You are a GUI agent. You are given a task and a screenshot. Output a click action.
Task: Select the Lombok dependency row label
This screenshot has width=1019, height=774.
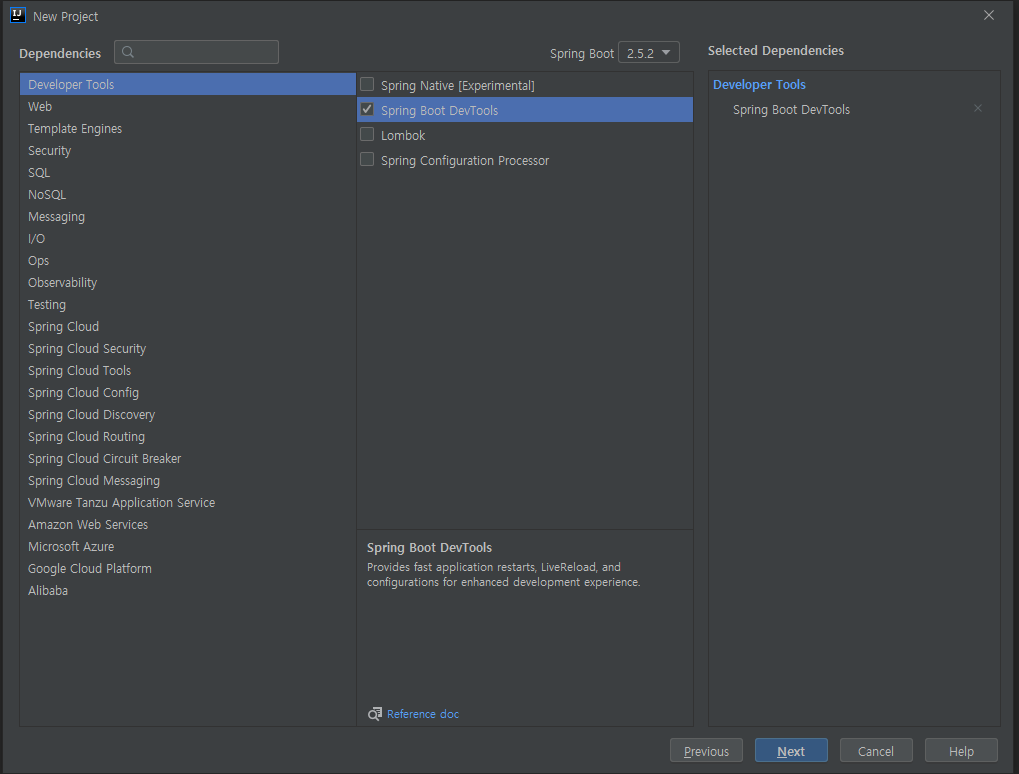point(403,135)
